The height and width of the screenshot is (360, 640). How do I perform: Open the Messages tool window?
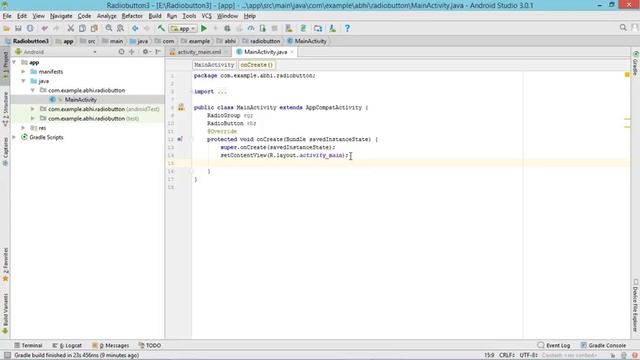click(x=111, y=345)
